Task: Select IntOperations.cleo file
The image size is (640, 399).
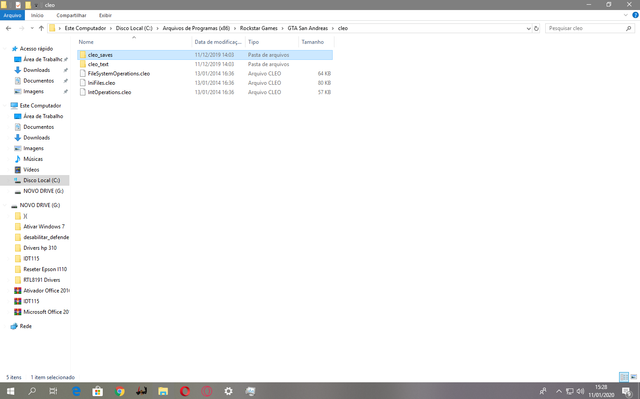Action: [205, 92]
